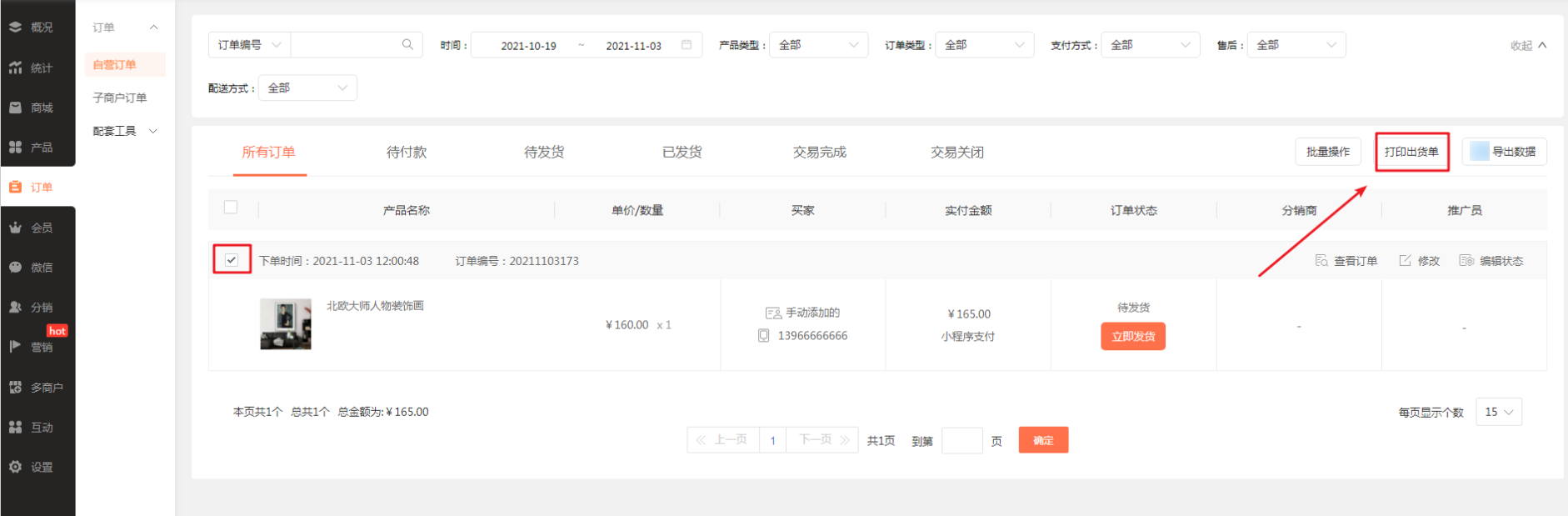
Task: Open the calendar icon in date range
Action: [687, 45]
